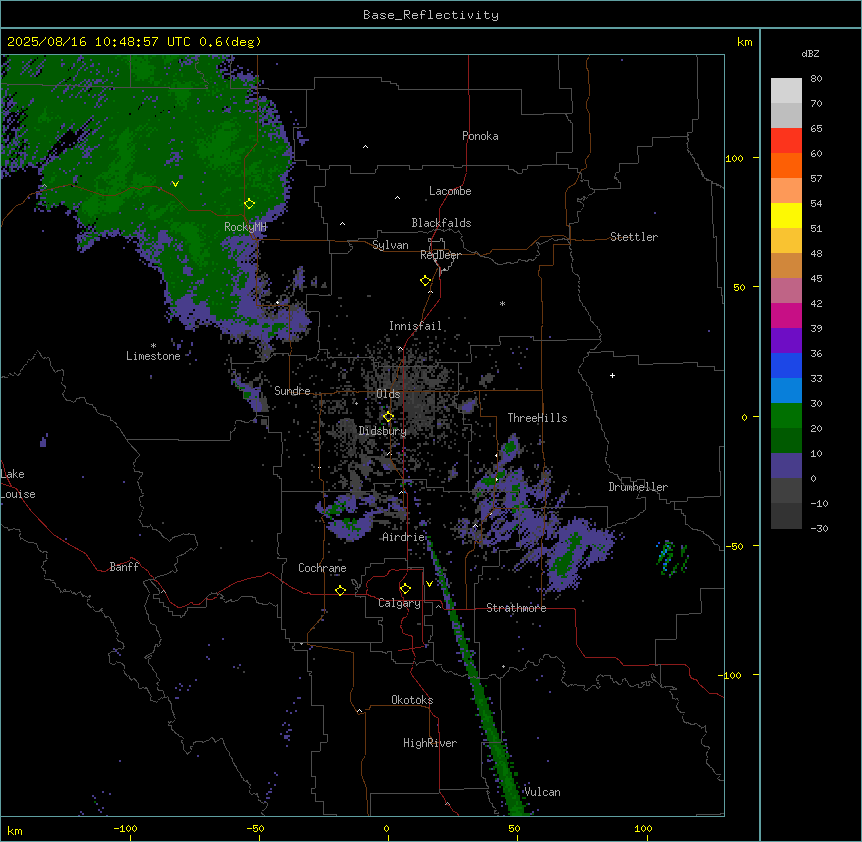Click the 0 tick on horizontal km axis

(x=386, y=828)
